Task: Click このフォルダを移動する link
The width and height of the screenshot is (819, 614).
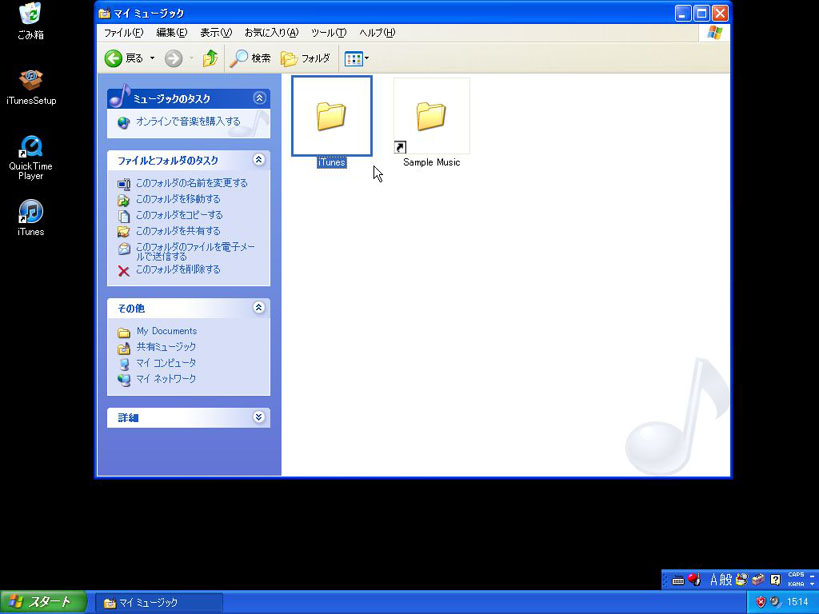Action: (178, 199)
